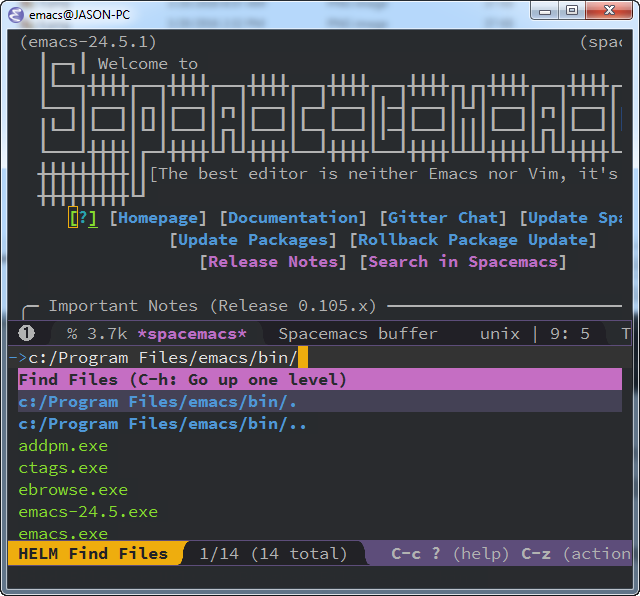Open the Homepage link
Viewport: 640px width, 596px height.
[x=158, y=218]
